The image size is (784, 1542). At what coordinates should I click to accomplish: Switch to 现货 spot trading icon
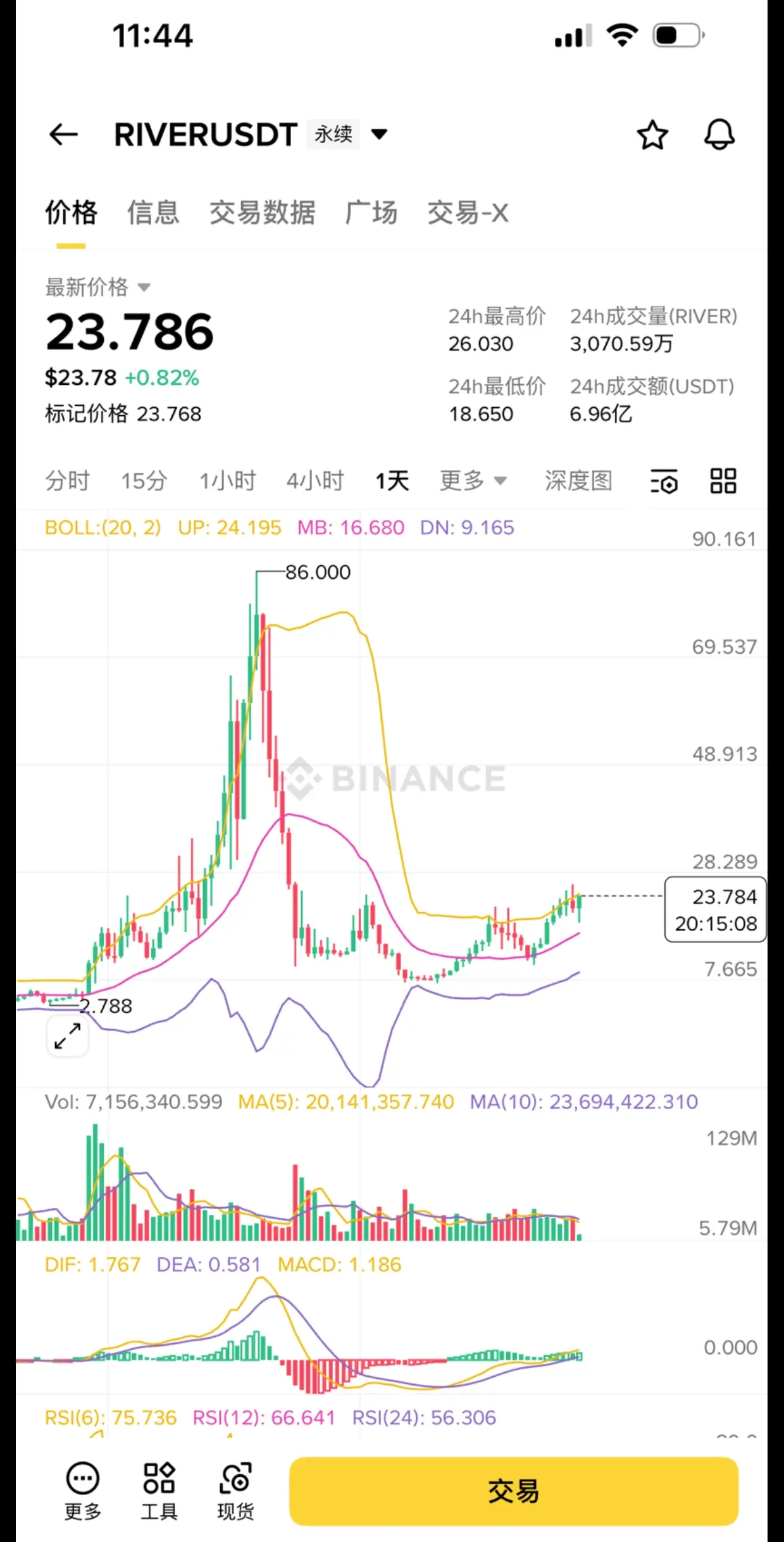click(235, 1491)
